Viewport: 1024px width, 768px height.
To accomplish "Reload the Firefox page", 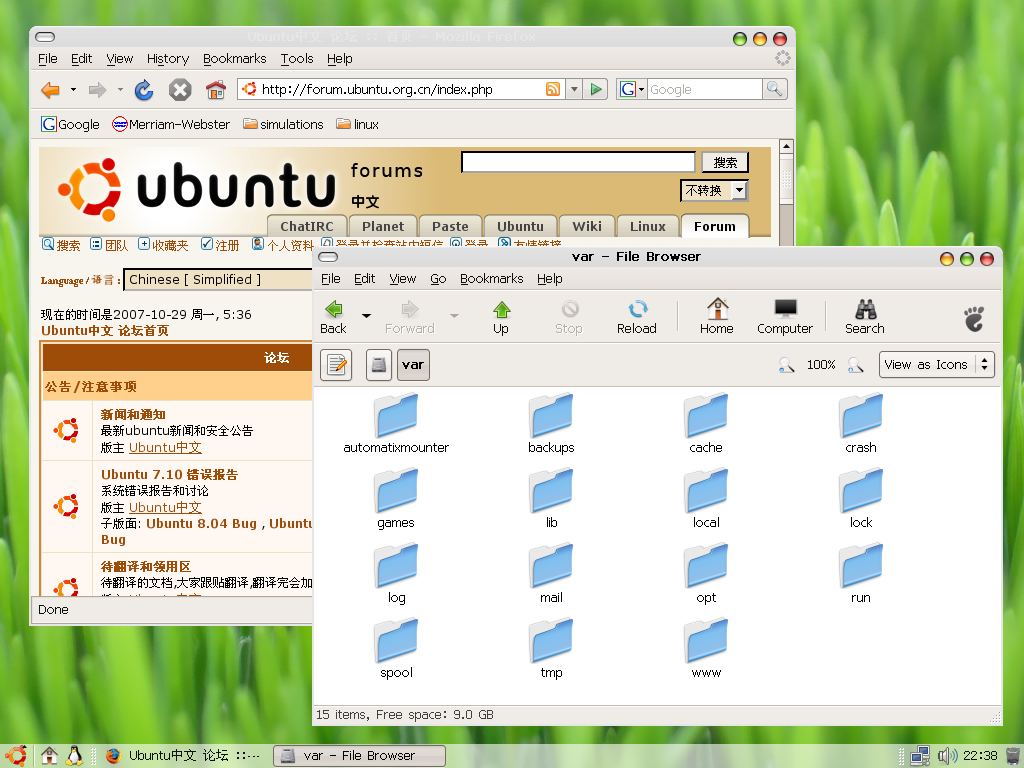I will [144, 89].
